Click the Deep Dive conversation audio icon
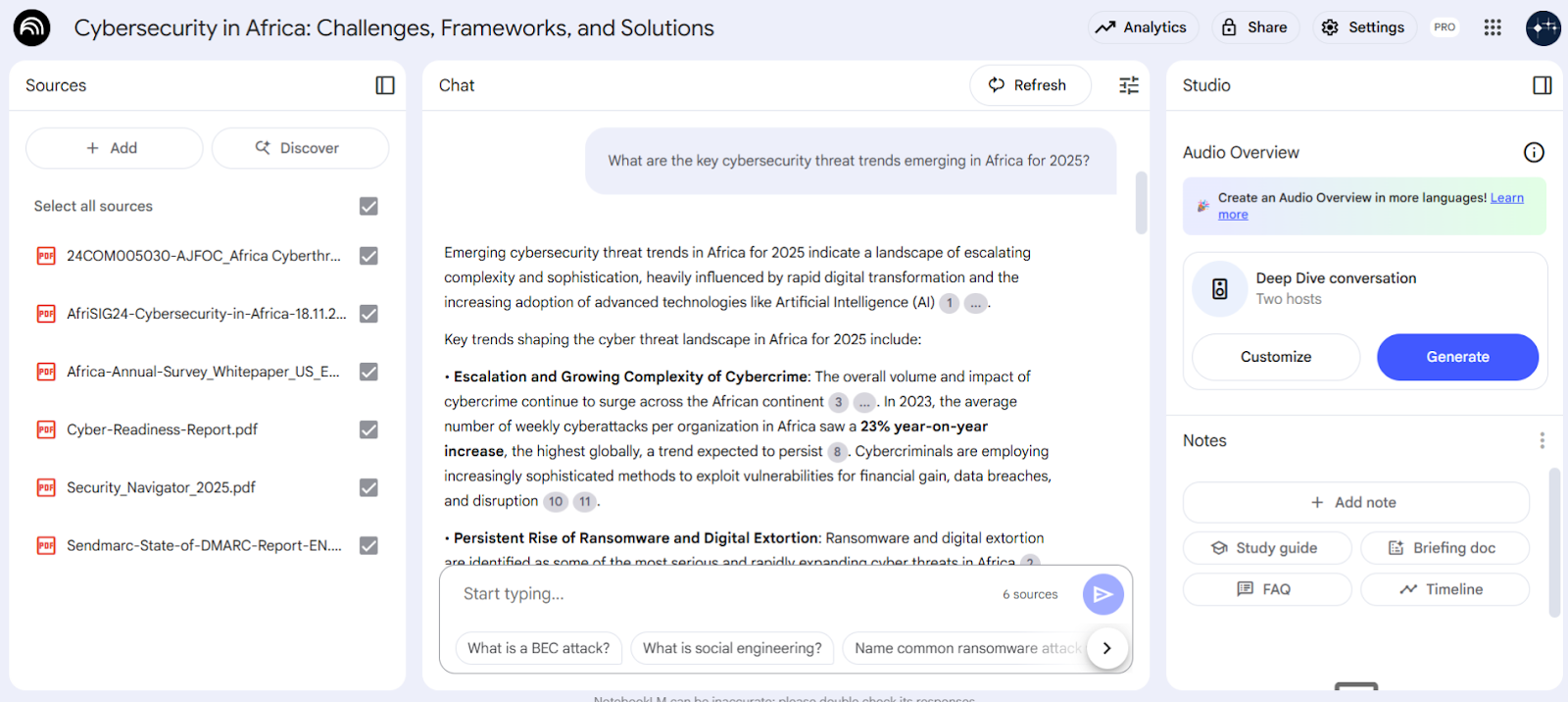The width and height of the screenshot is (1568, 702). tap(1219, 288)
